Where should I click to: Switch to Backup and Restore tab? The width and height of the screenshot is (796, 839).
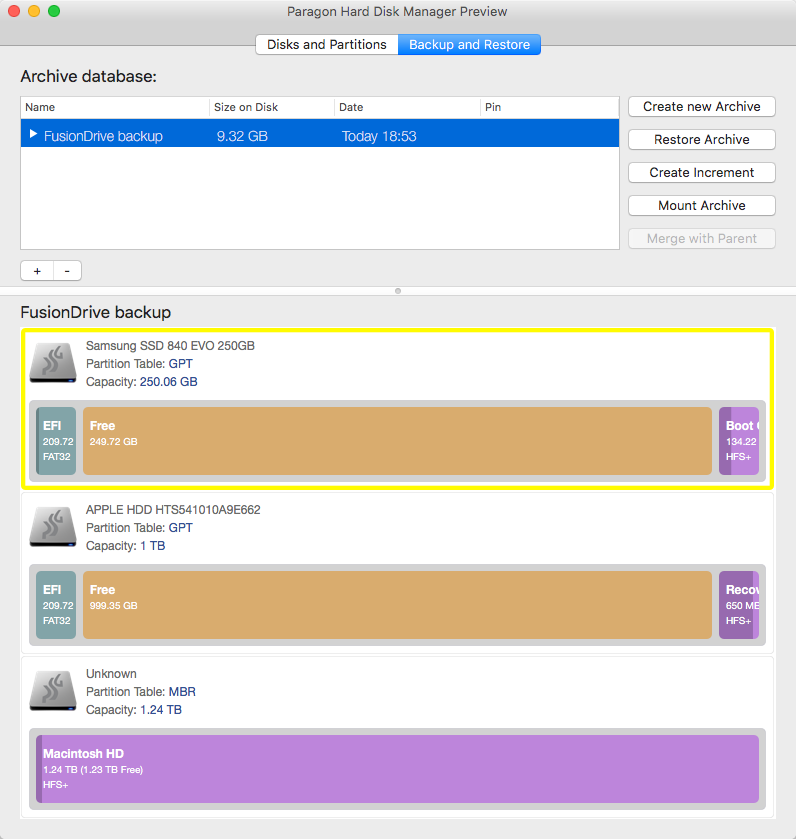(x=469, y=44)
